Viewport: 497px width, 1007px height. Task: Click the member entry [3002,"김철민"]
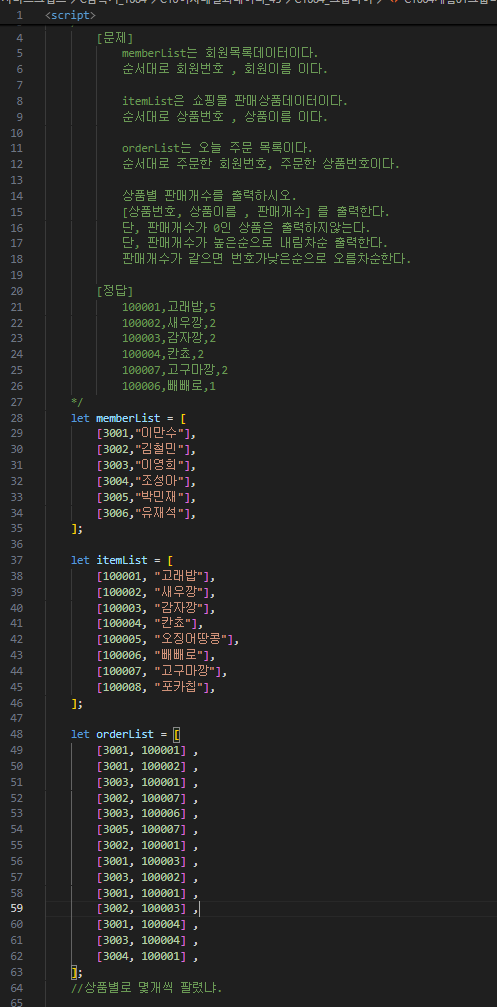pos(146,450)
